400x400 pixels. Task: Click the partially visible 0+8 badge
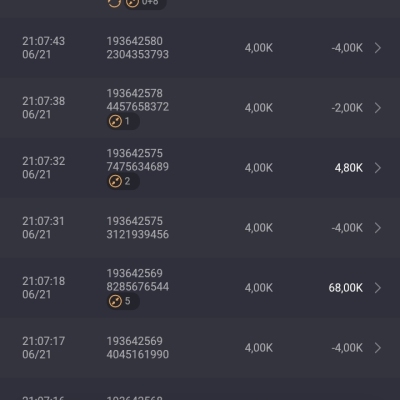[x=145, y=3]
